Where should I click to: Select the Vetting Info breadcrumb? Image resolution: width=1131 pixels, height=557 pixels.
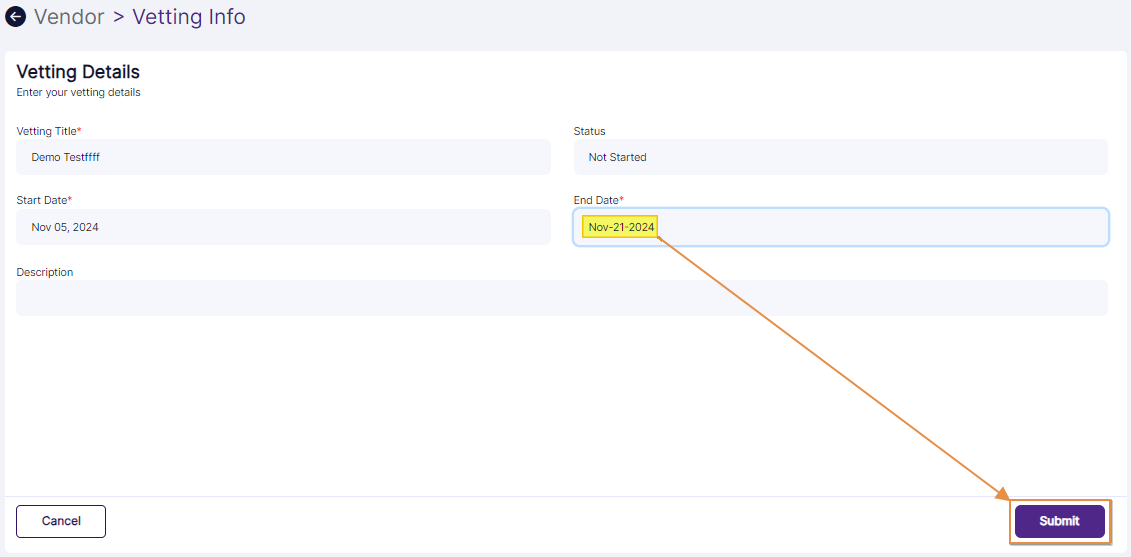point(188,17)
